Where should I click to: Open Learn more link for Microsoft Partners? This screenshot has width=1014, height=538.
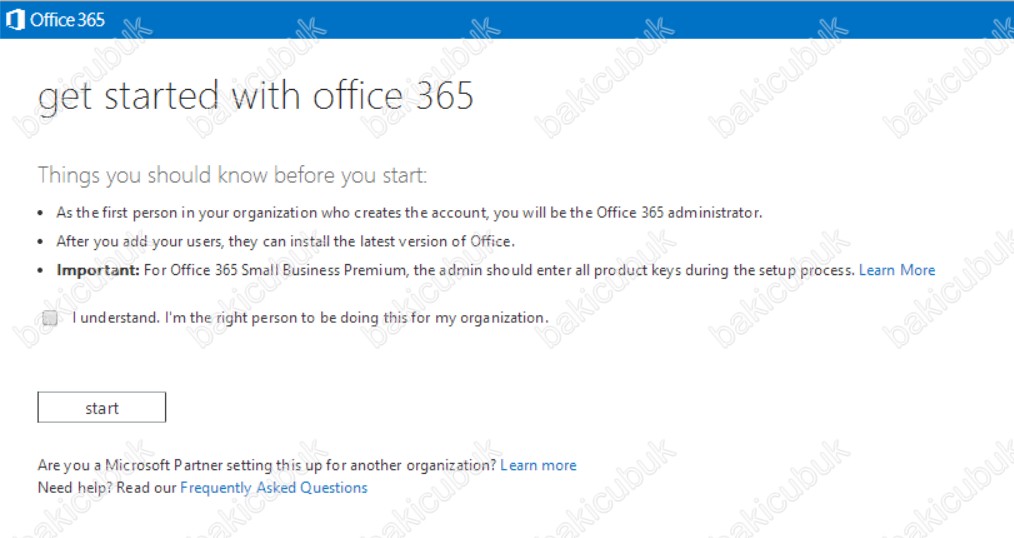click(x=538, y=465)
